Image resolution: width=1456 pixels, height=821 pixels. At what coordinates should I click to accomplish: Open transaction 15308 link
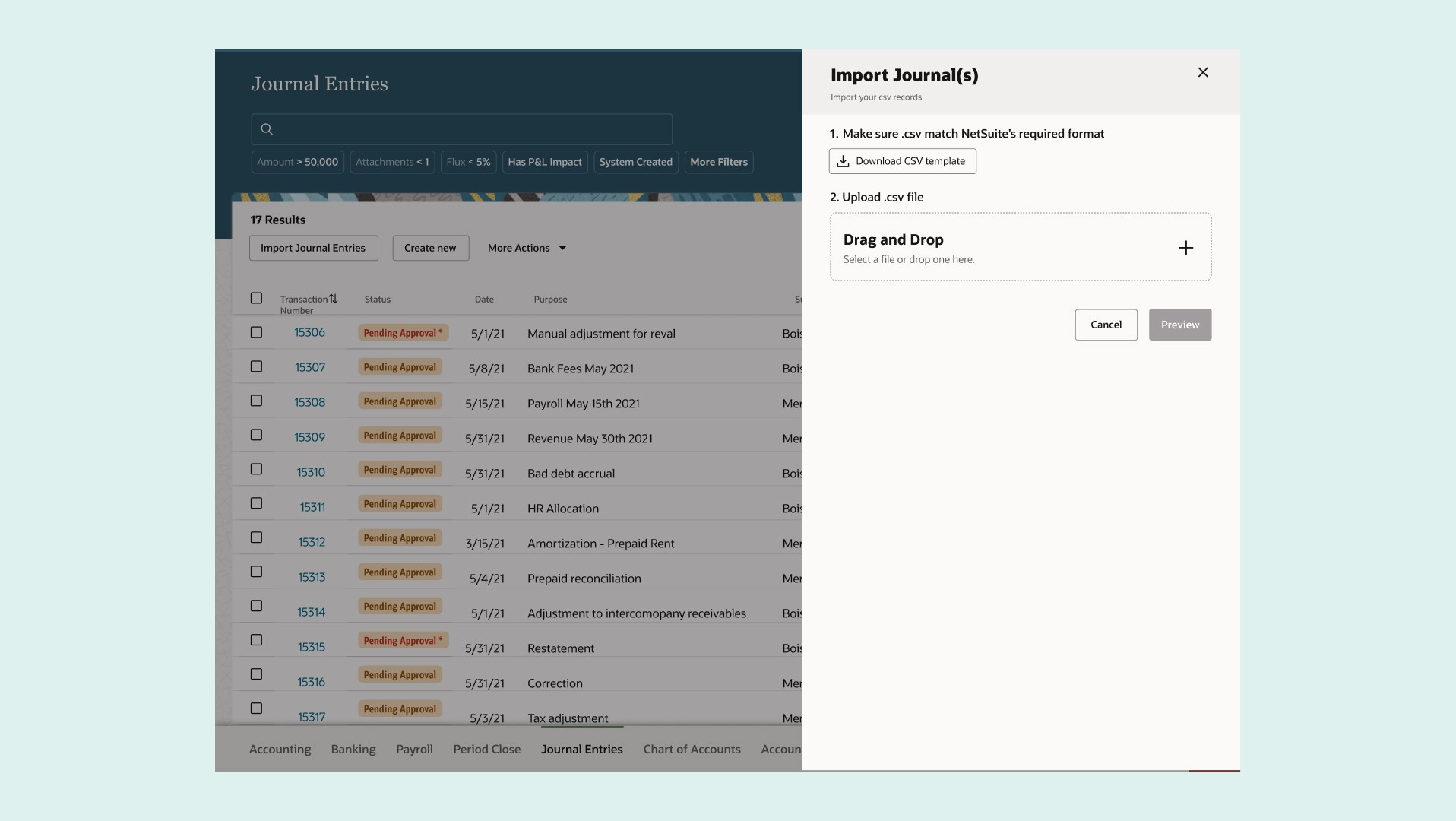(309, 402)
